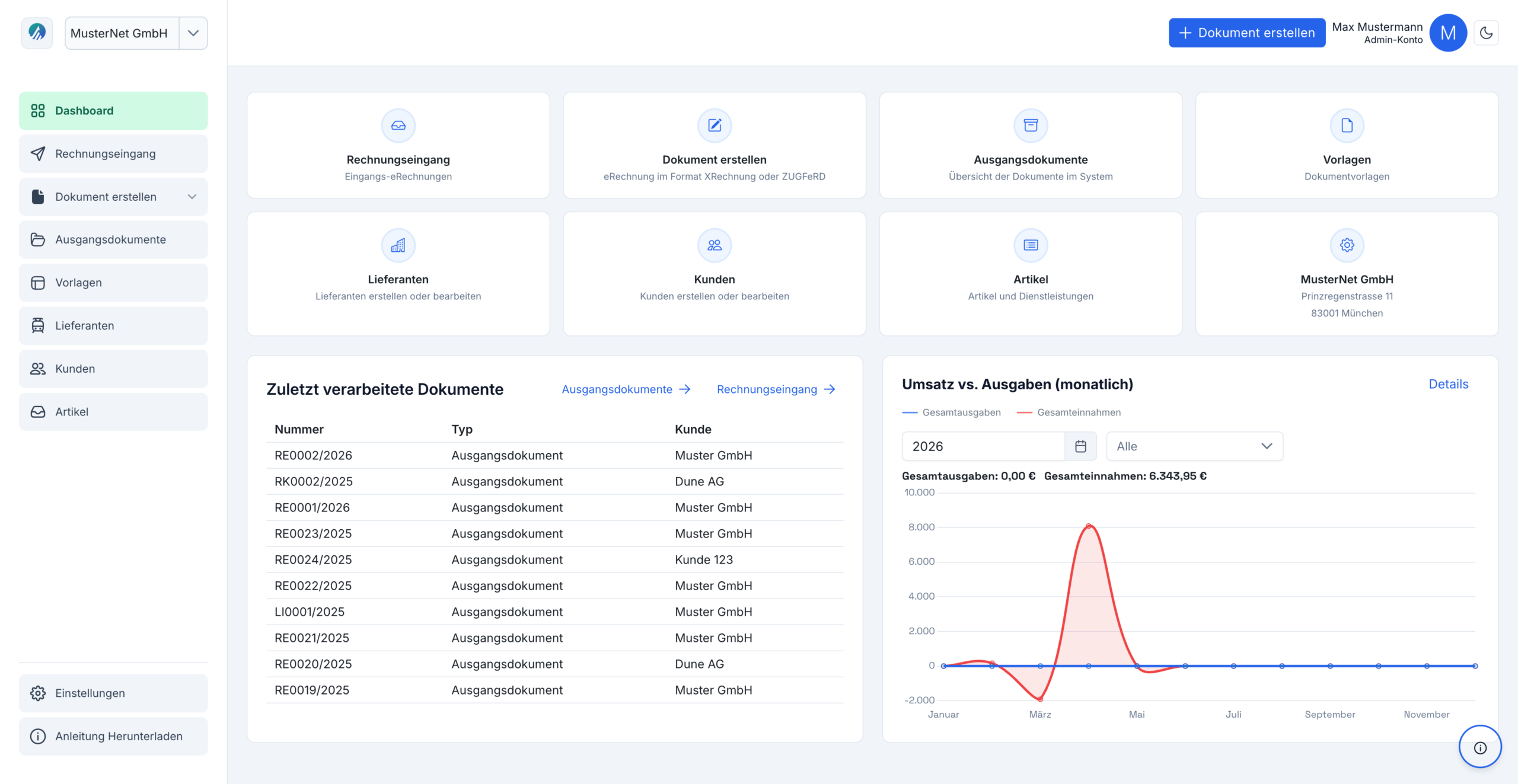The image size is (1518, 784).
Task: Expand the Dokument erstellen sidebar submenu
Action: coord(192,197)
